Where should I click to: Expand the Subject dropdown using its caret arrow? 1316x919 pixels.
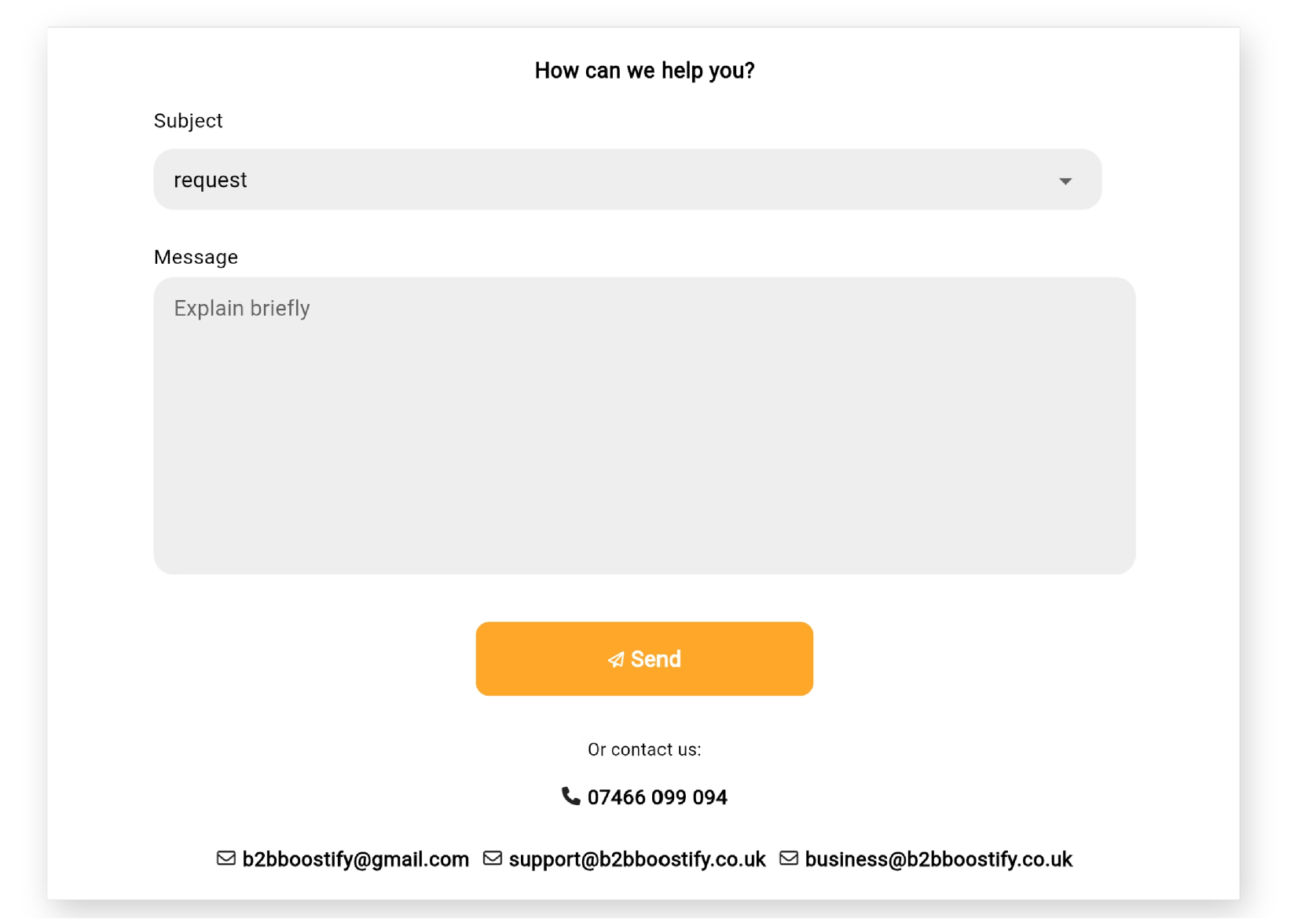click(1065, 181)
